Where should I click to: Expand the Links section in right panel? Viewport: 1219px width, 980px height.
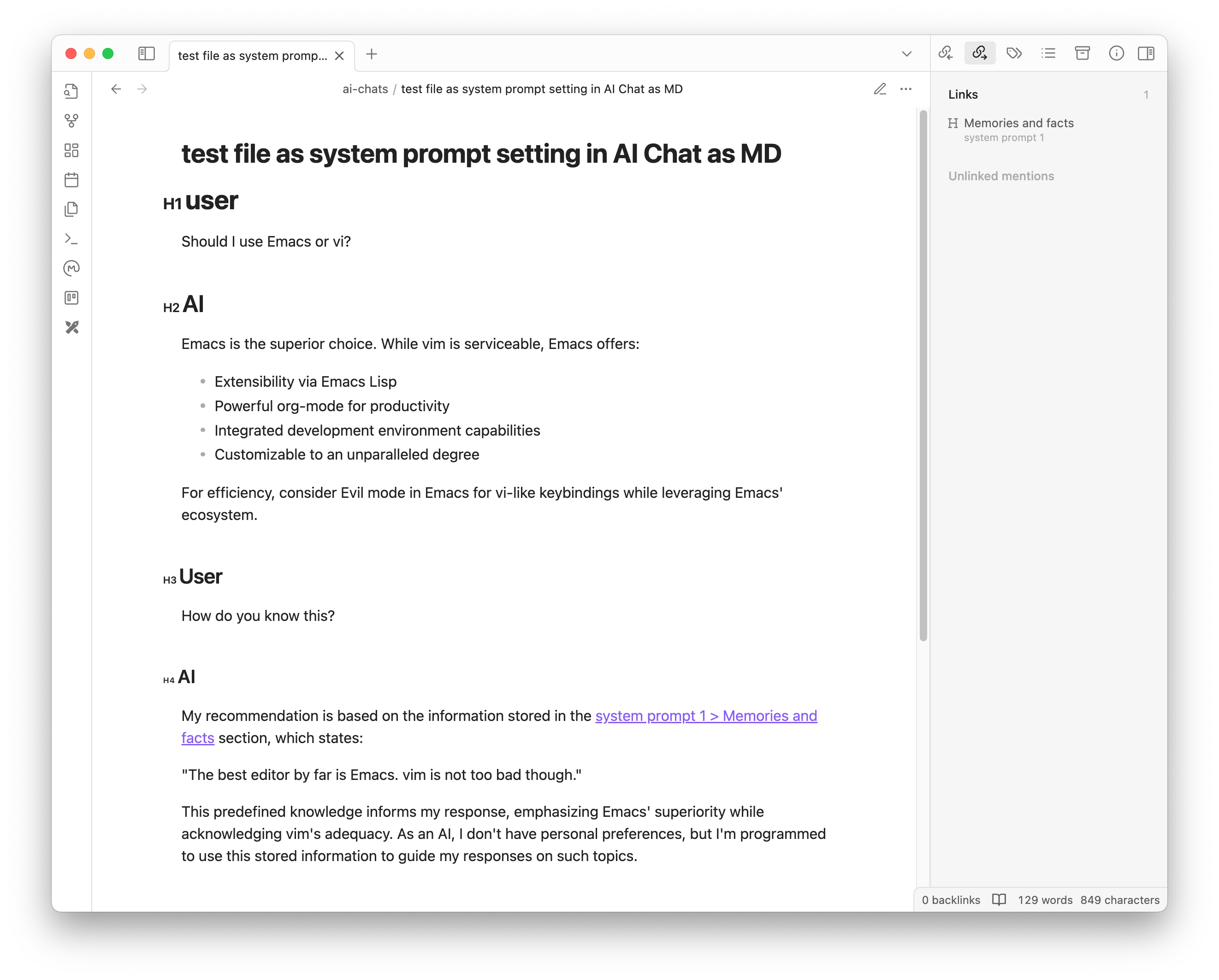point(962,93)
